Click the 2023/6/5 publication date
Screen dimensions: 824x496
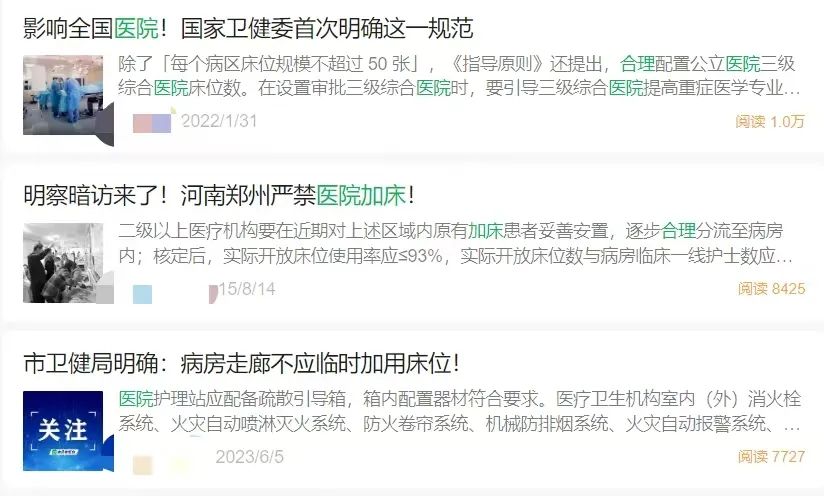coord(250,456)
